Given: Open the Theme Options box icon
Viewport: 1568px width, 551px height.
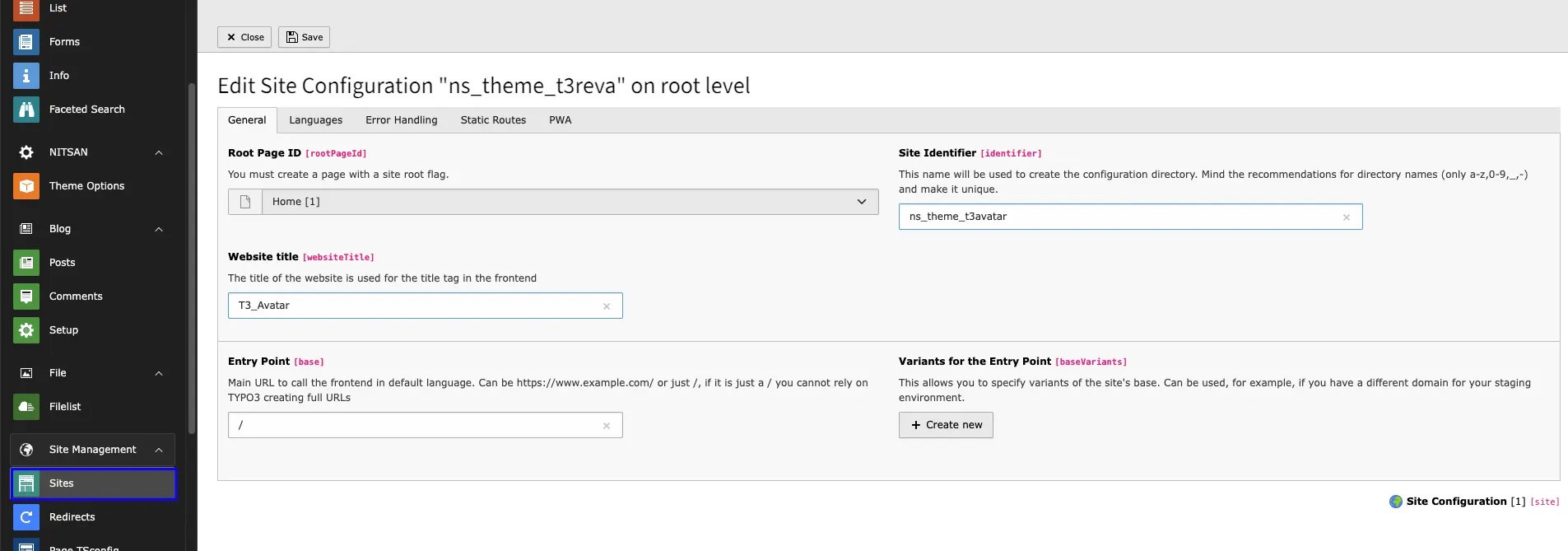Looking at the screenshot, I should 26,186.
